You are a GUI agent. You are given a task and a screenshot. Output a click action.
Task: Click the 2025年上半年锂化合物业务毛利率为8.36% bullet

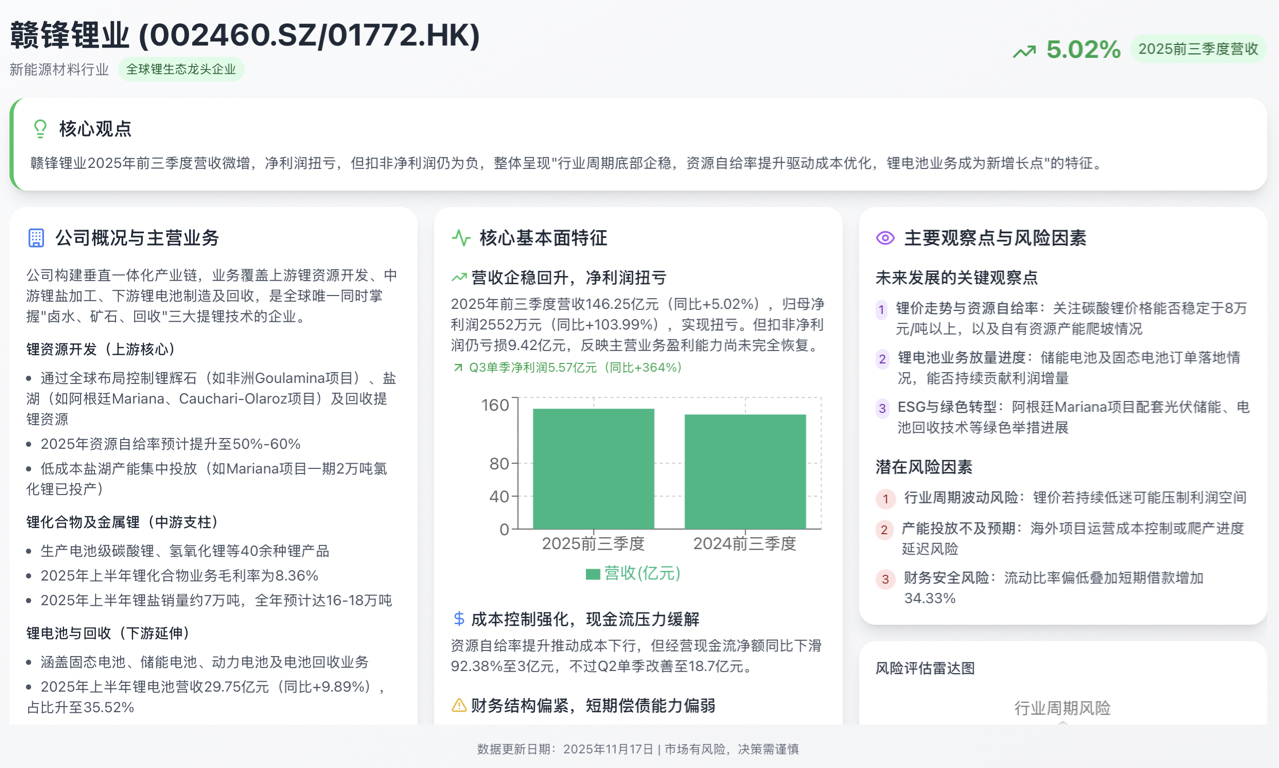(x=179, y=576)
